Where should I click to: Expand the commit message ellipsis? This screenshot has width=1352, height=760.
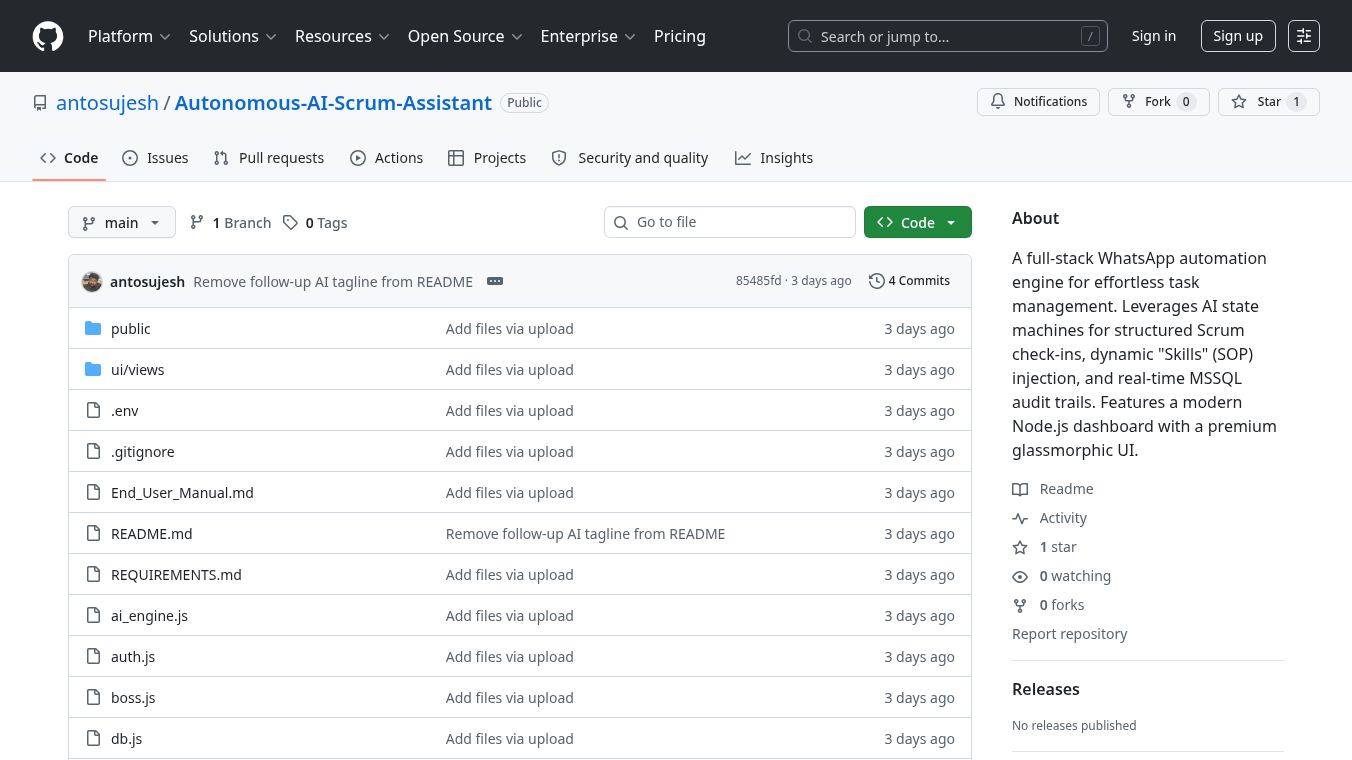[495, 281]
